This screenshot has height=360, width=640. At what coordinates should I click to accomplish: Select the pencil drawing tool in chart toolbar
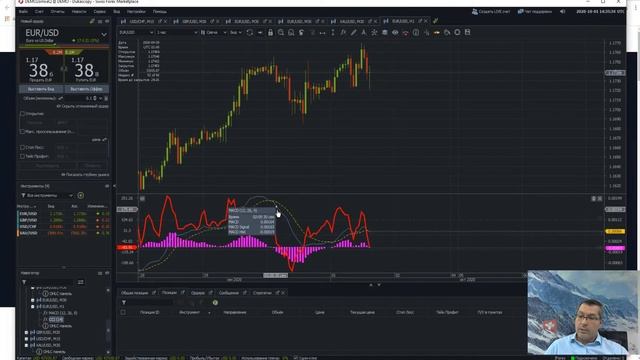pyautogui.click(x=353, y=32)
